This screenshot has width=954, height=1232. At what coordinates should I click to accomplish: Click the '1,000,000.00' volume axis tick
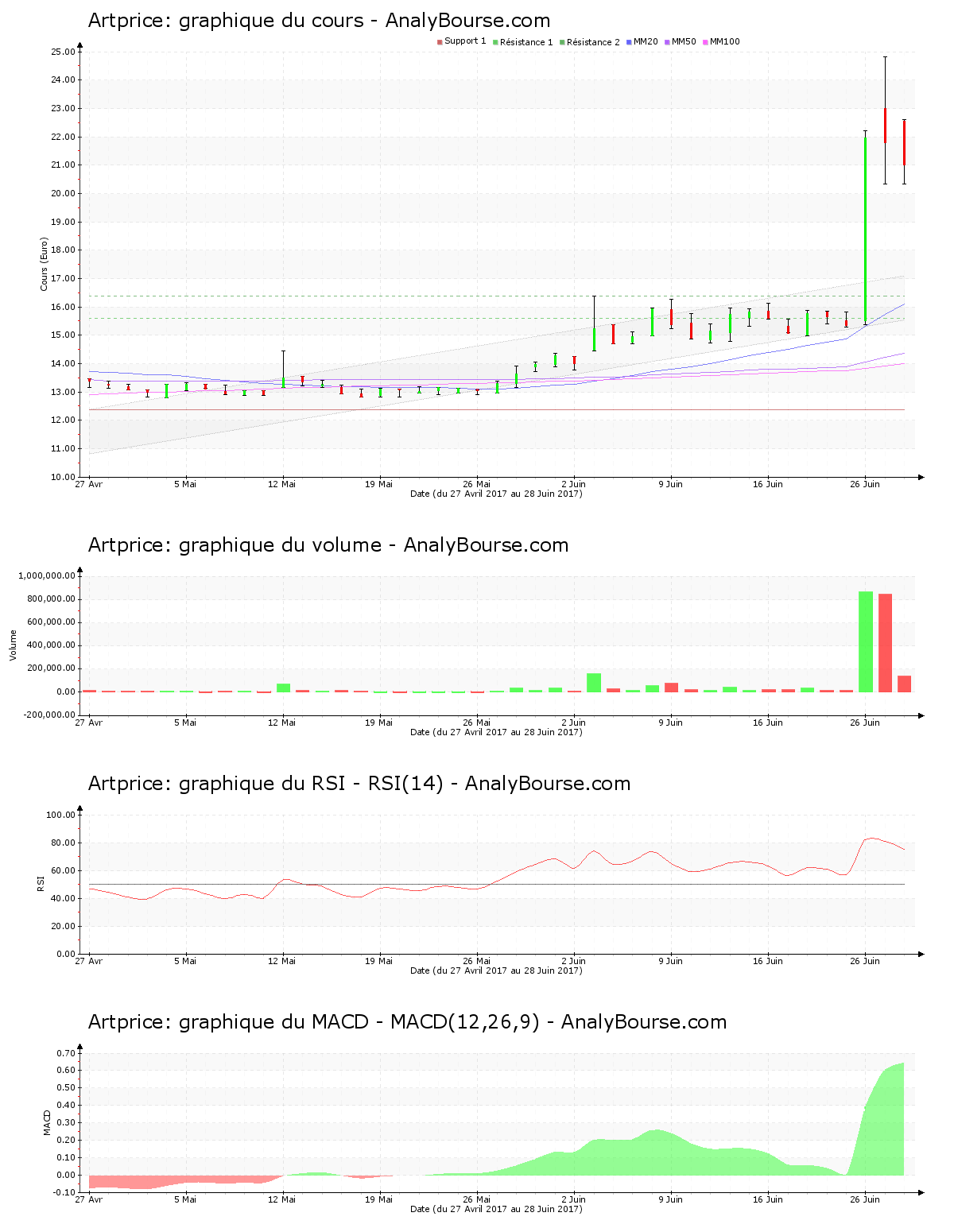tap(46, 575)
